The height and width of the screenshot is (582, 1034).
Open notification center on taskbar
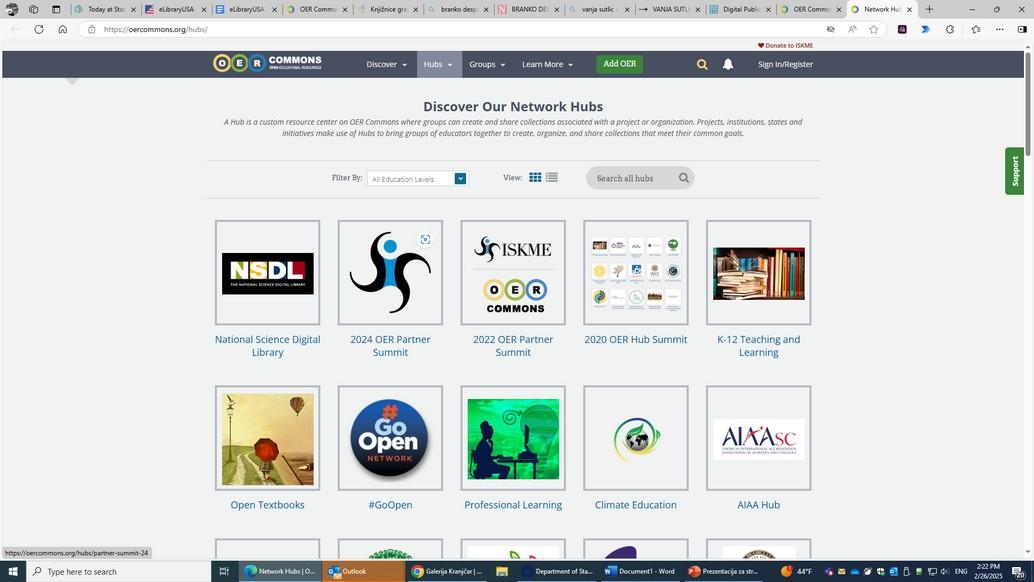[1019, 571]
